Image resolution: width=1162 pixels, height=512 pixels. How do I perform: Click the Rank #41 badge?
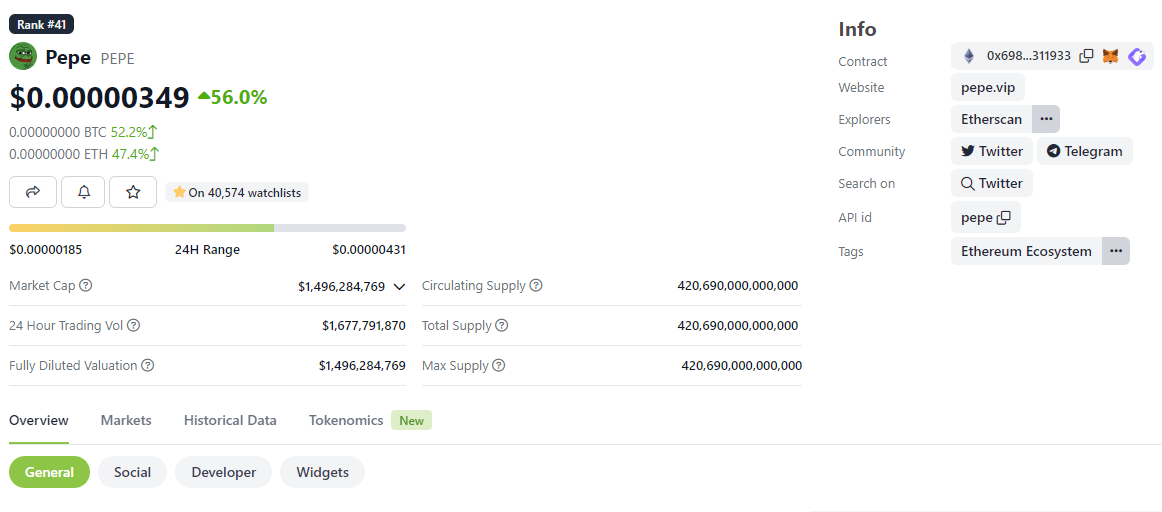point(42,24)
